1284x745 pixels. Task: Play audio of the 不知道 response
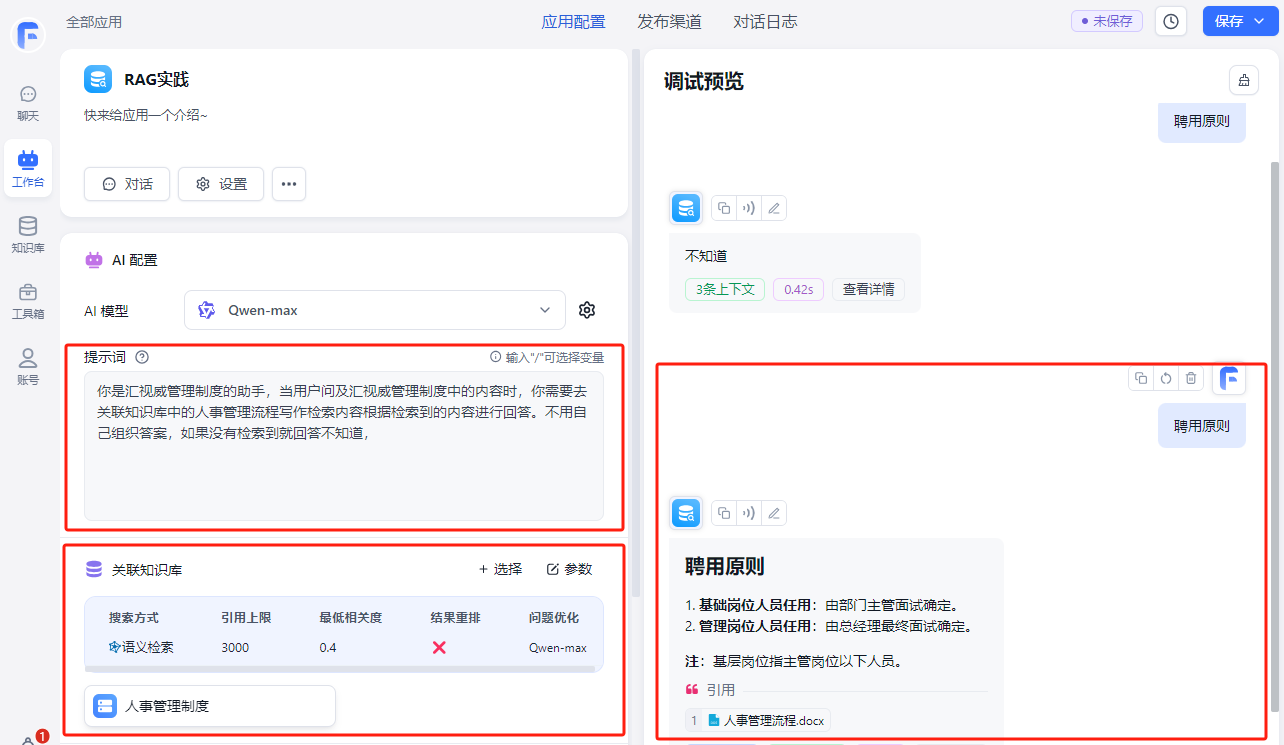point(748,208)
